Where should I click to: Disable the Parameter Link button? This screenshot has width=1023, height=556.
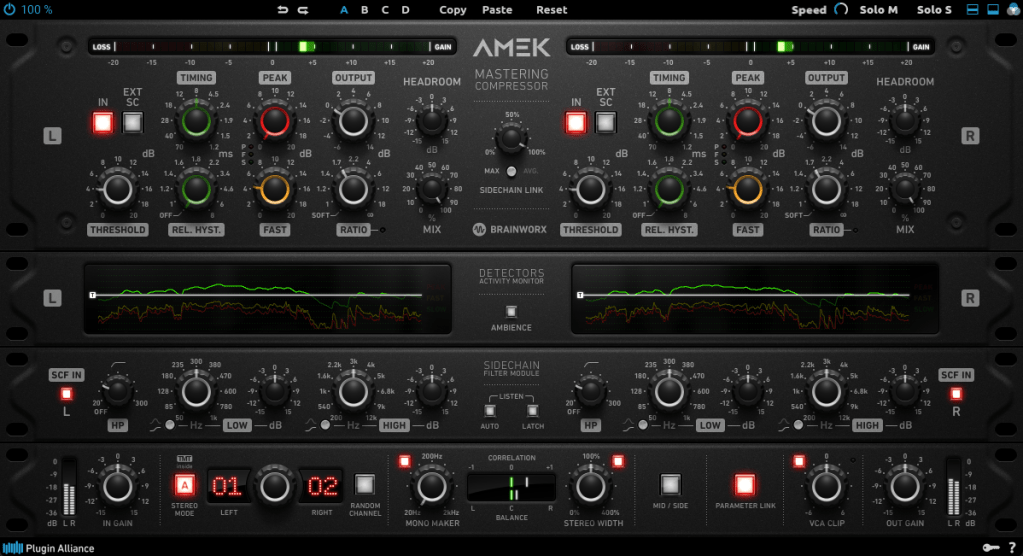click(744, 486)
